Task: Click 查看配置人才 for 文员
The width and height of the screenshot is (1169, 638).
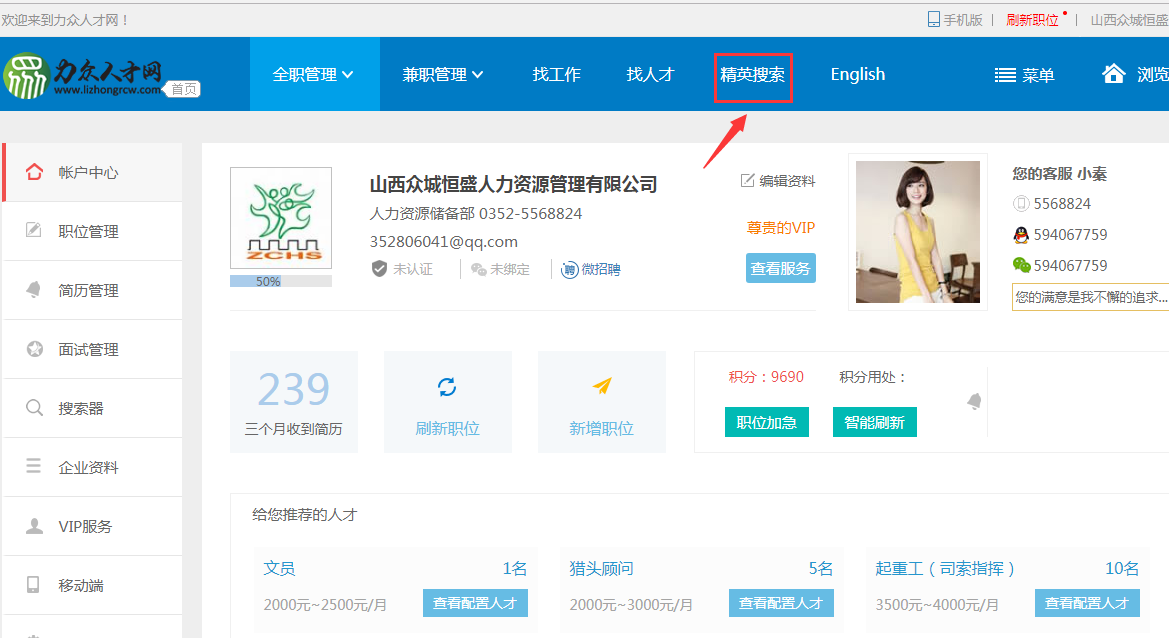Action: 475,603
